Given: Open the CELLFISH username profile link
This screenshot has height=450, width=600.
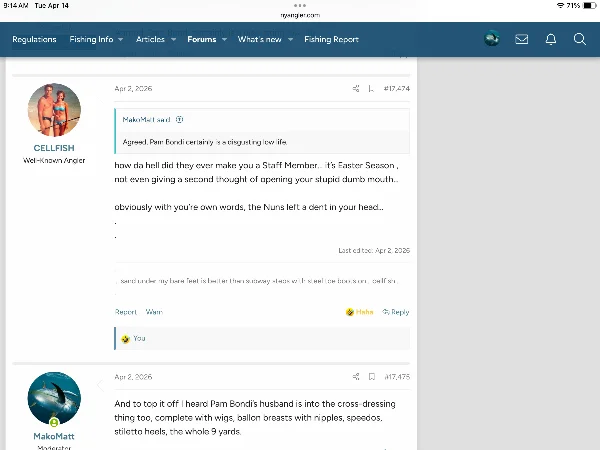Looking at the screenshot, I should [x=54, y=148].
